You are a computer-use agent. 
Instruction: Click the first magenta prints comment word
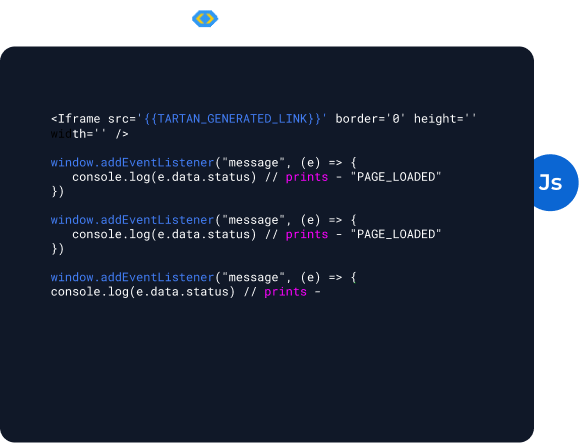pos(307,177)
